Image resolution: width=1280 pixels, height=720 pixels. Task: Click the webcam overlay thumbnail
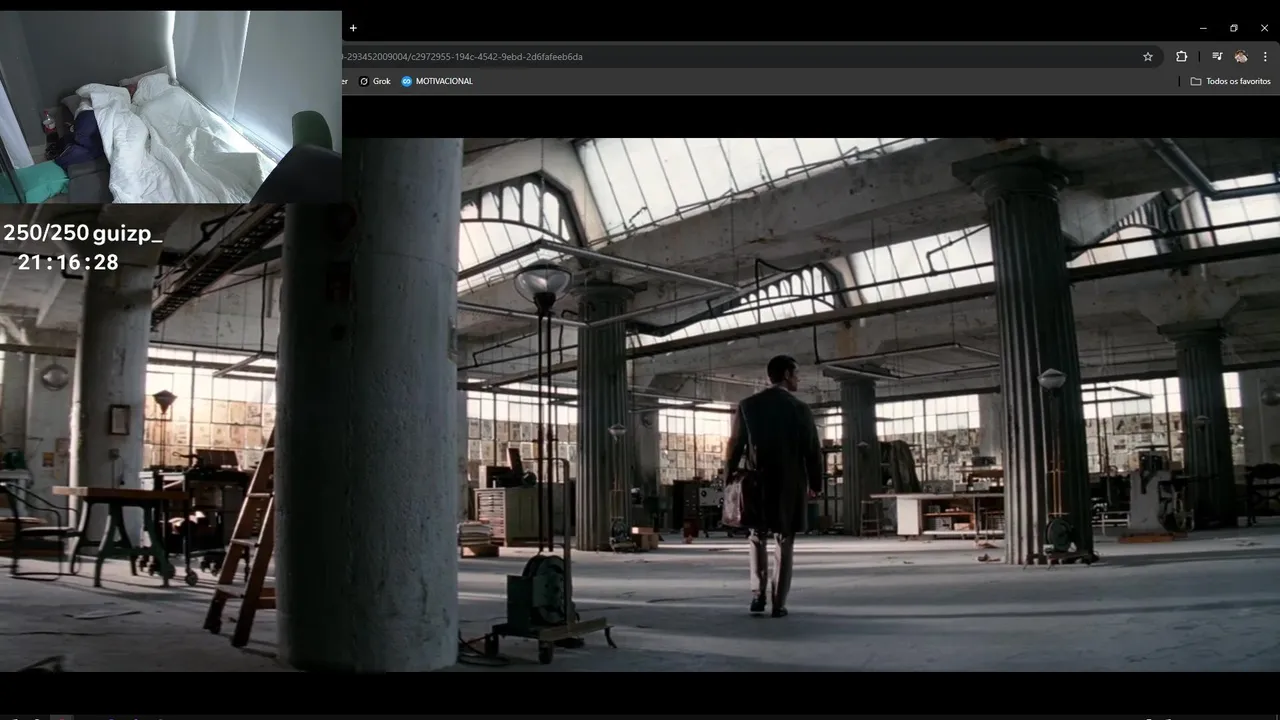[x=171, y=107]
